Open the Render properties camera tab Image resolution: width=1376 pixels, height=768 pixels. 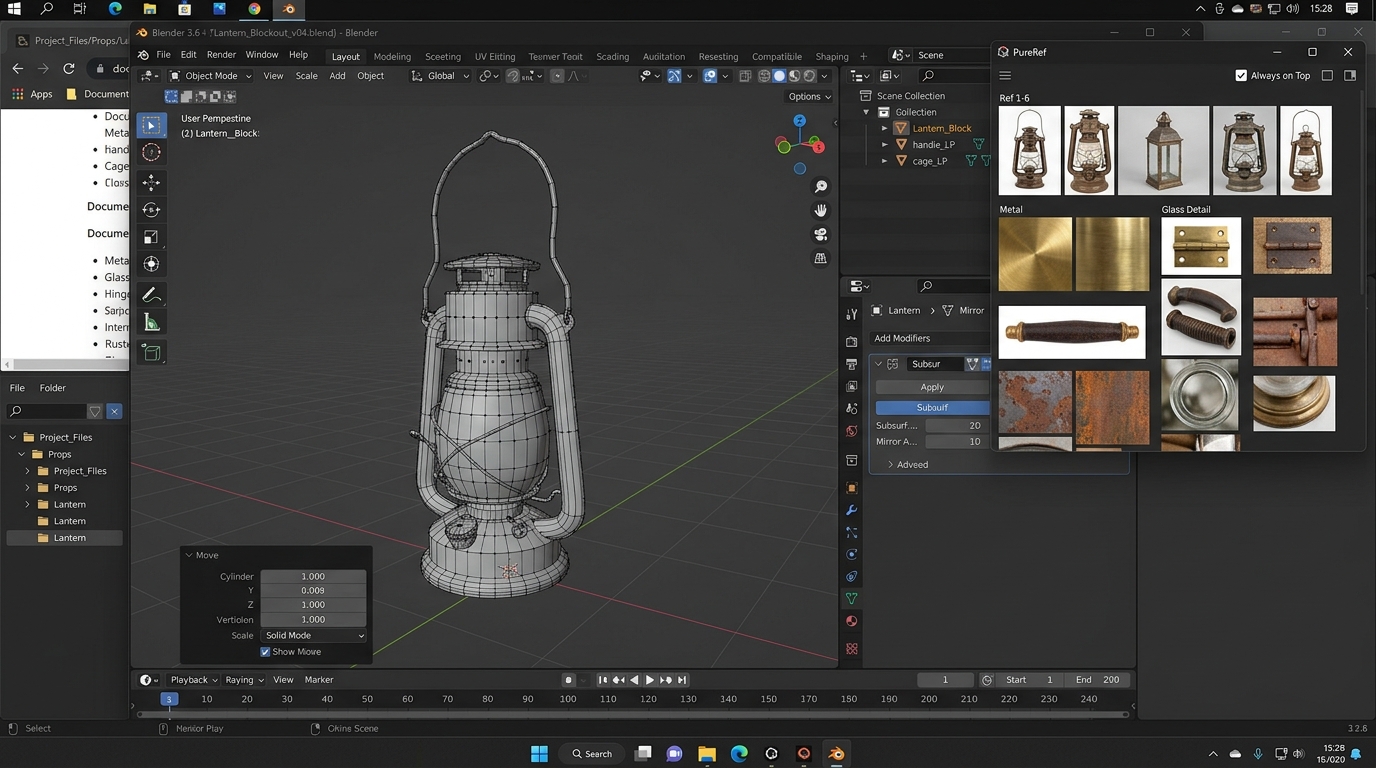point(852,342)
